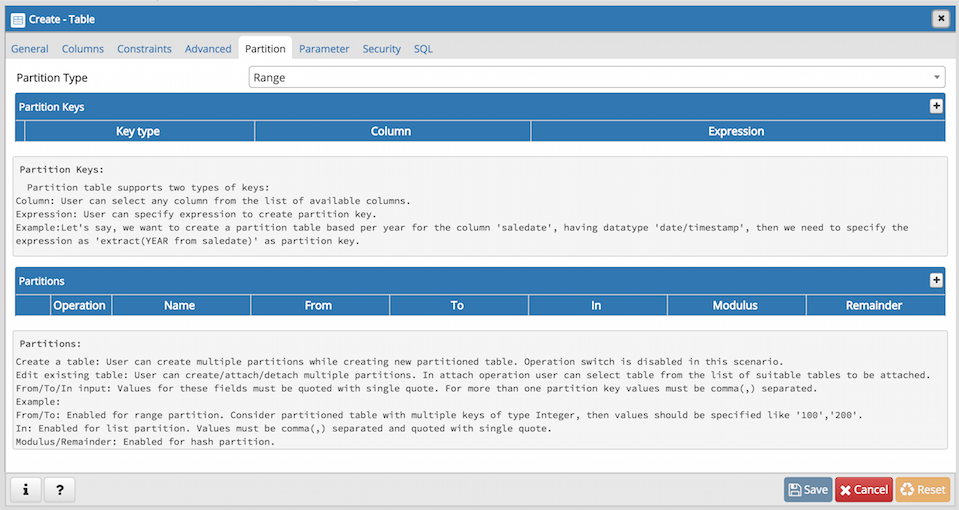959x510 pixels.
Task: Switch to the General tab
Action: (29, 49)
